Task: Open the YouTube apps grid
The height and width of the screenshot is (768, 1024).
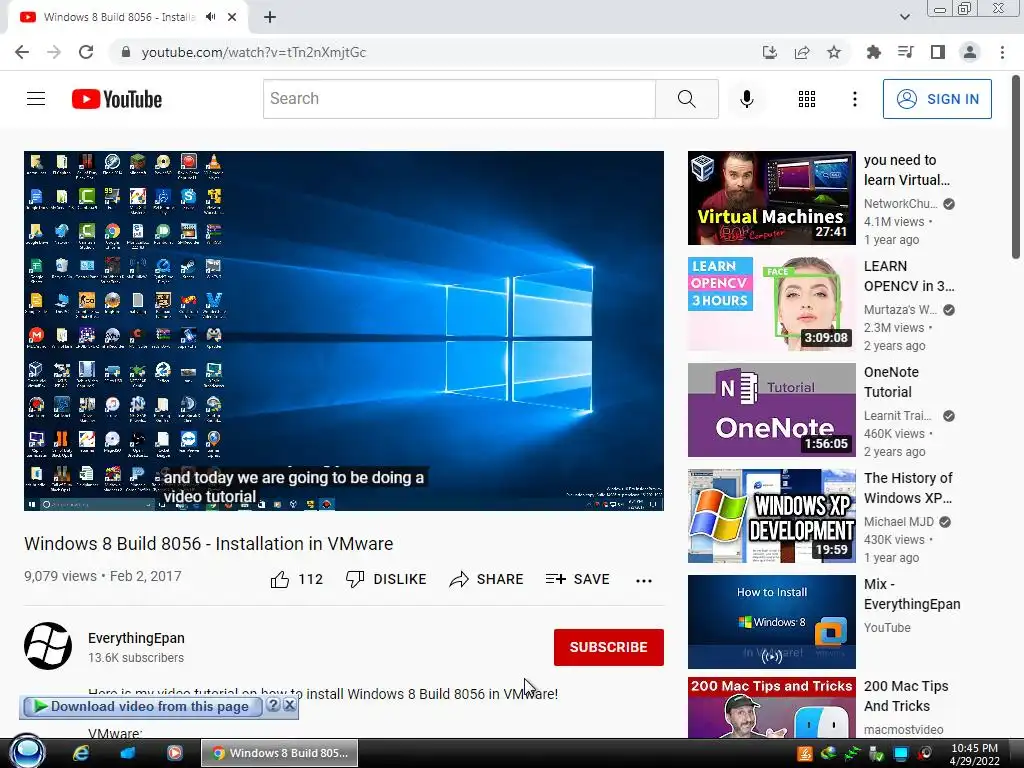Action: point(807,99)
